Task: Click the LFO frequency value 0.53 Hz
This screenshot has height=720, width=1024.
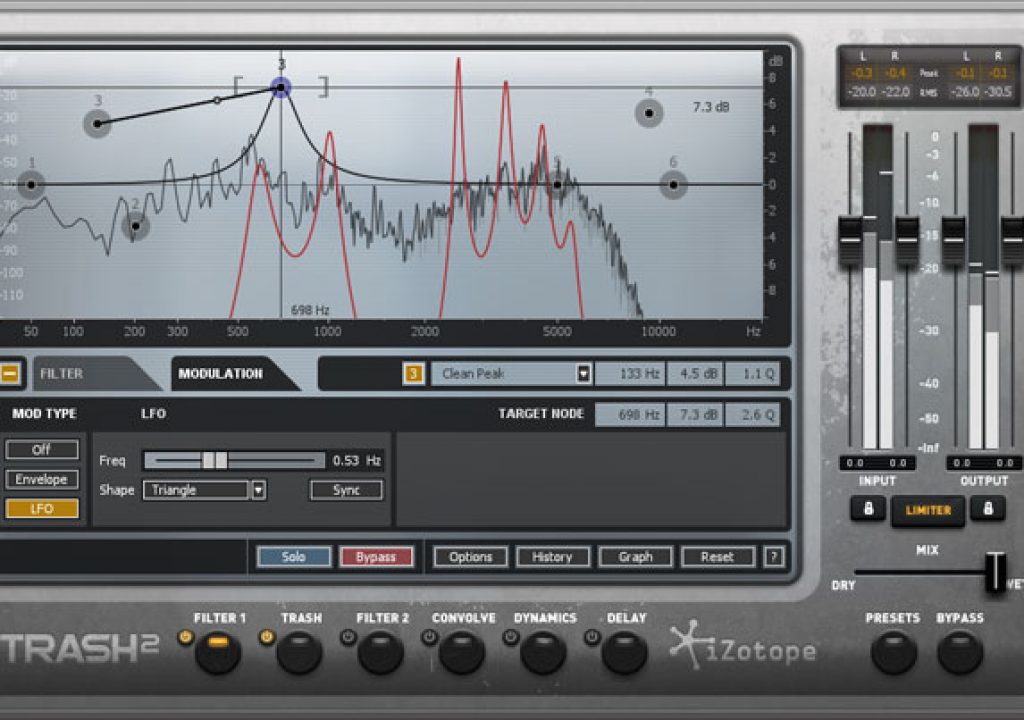Action: pyautogui.click(x=356, y=461)
